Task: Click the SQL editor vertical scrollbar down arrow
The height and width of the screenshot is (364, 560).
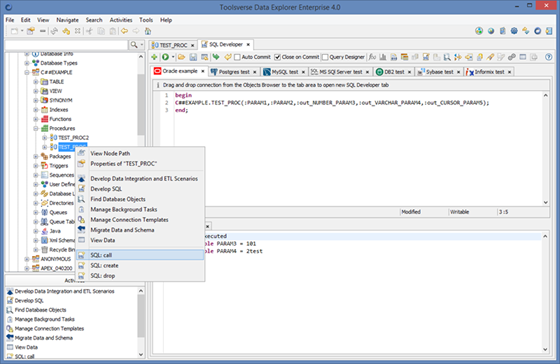Action: (545, 202)
